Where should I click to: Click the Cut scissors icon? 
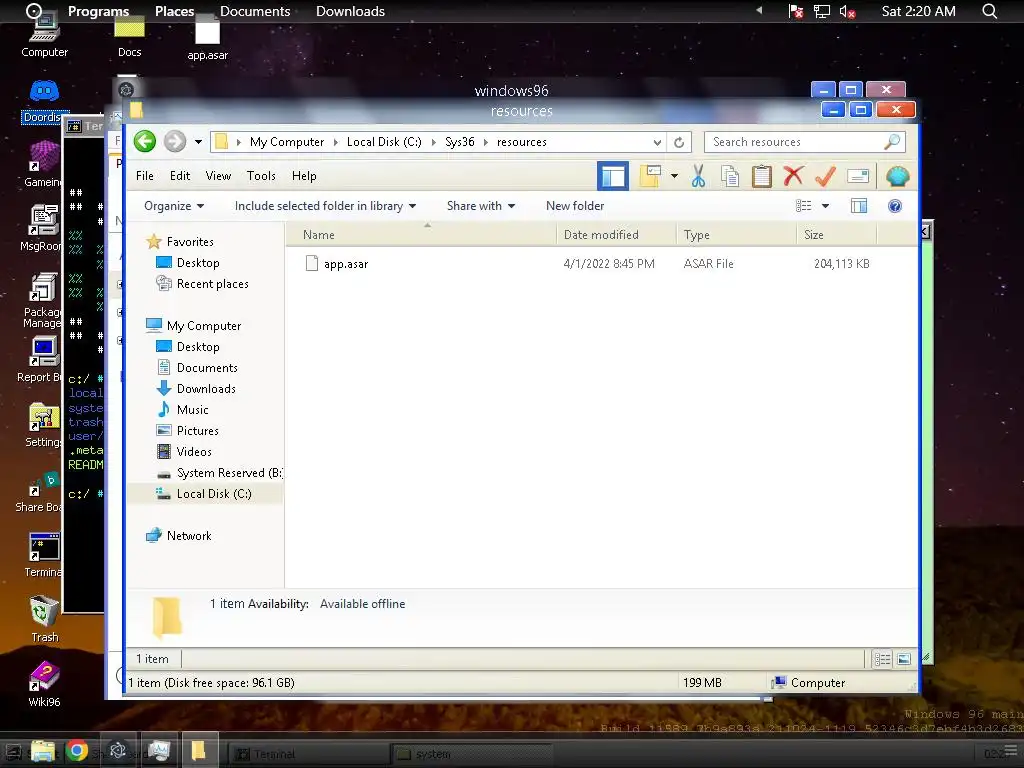(x=698, y=176)
